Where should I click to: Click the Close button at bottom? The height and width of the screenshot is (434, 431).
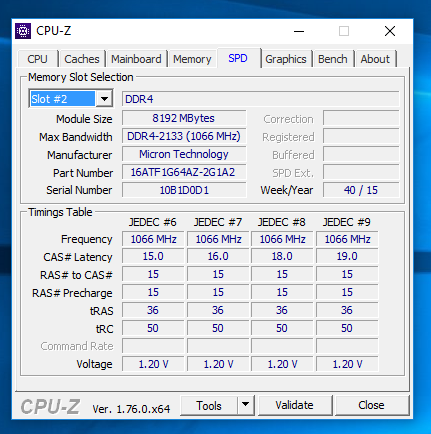[x=371, y=405]
